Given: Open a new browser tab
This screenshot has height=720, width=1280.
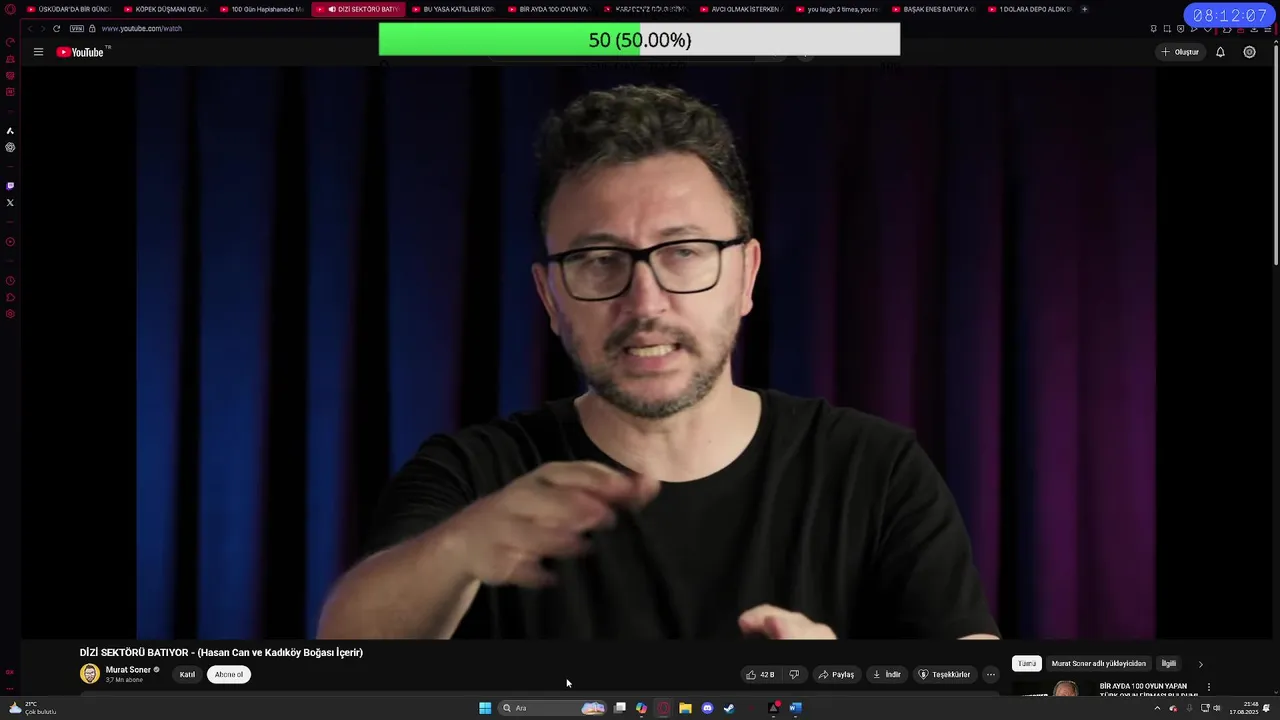Looking at the screenshot, I should pyautogui.click(x=1085, y=9).
